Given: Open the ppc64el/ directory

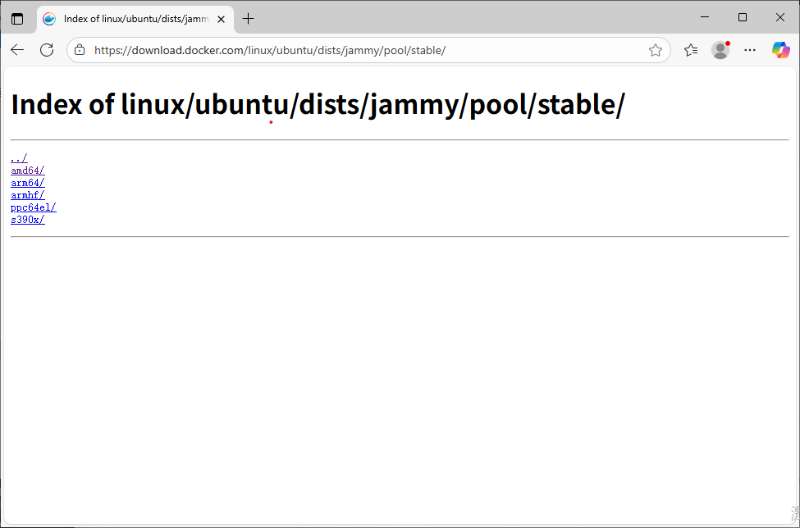Looking at the screenshot, I should [33, 207].
